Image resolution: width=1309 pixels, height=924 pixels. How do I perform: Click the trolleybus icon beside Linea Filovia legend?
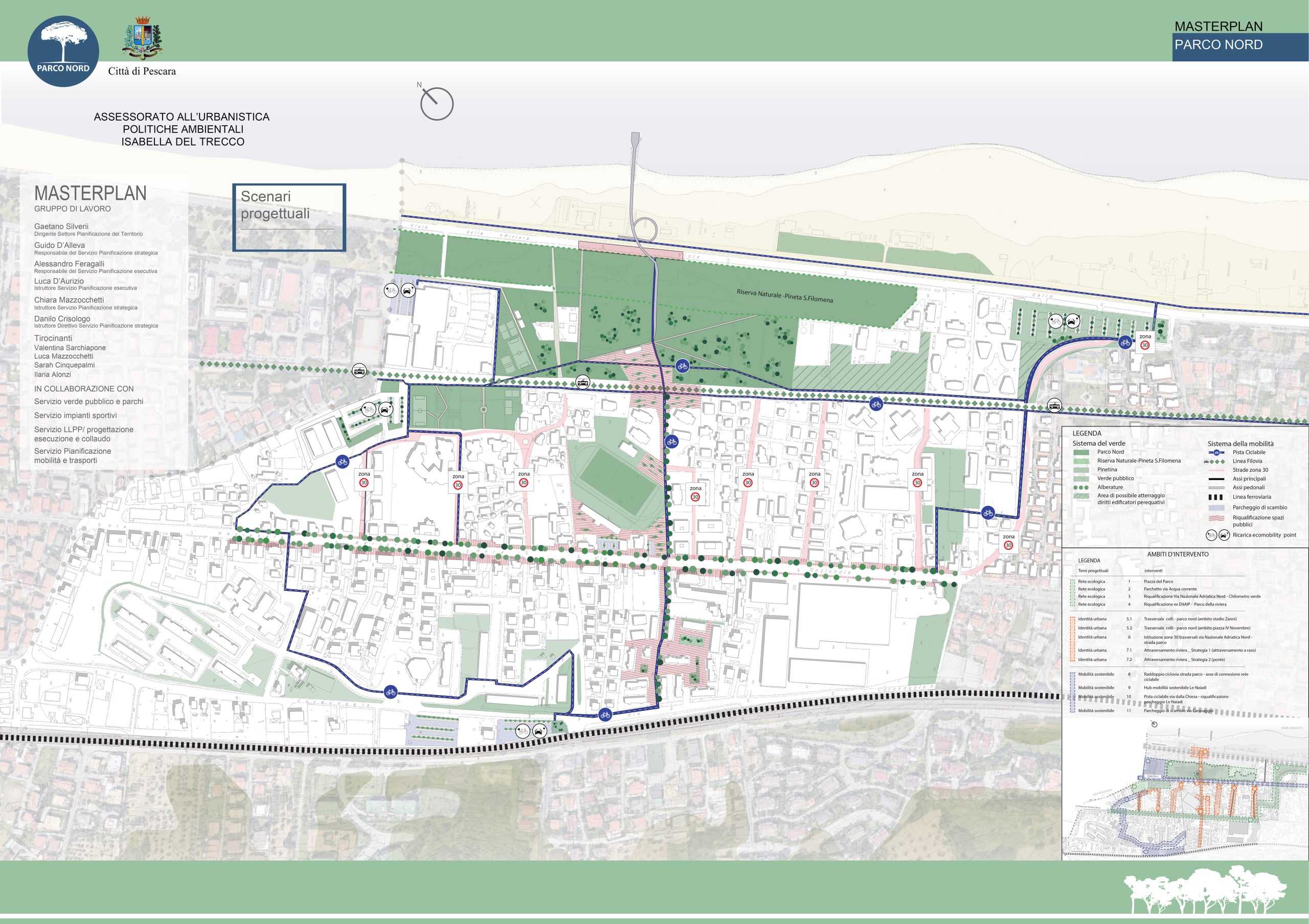[1206, 461]
